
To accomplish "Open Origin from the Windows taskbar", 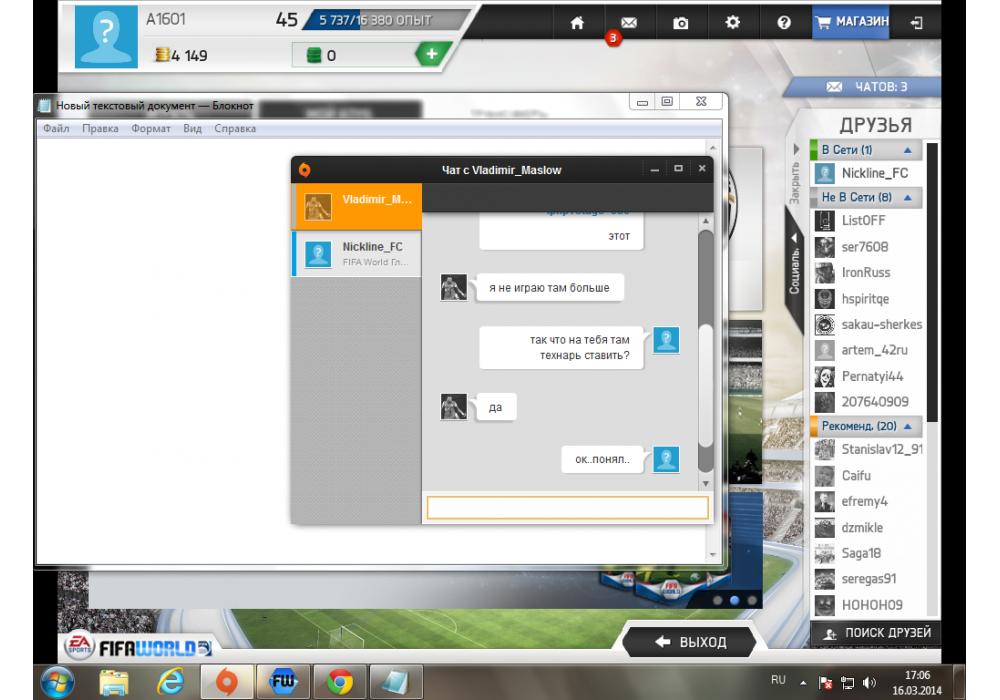I will tap(227, 681).
